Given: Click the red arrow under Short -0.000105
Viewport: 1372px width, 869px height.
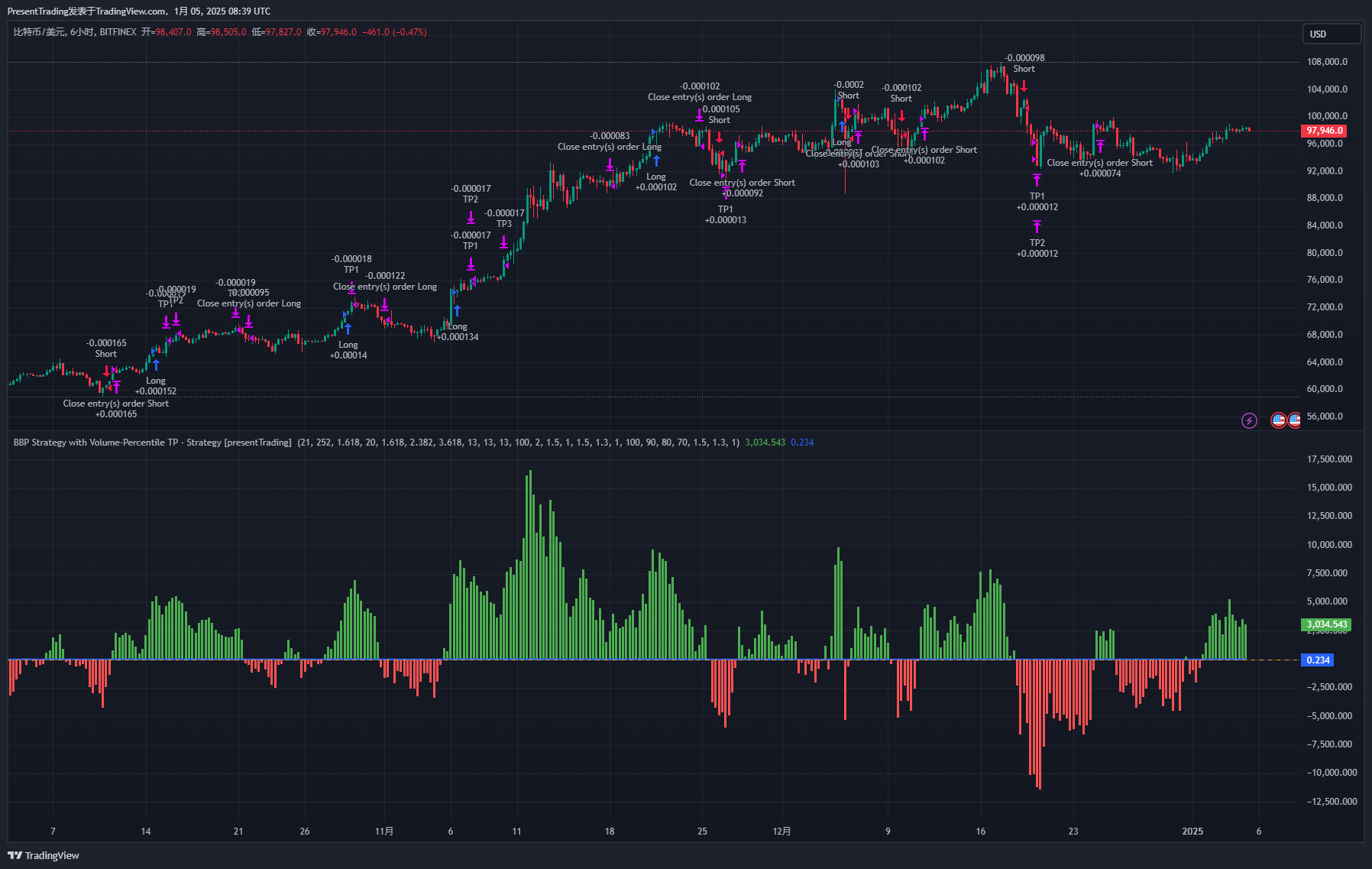Looking at the screenshot, I should tap(719, 137).
